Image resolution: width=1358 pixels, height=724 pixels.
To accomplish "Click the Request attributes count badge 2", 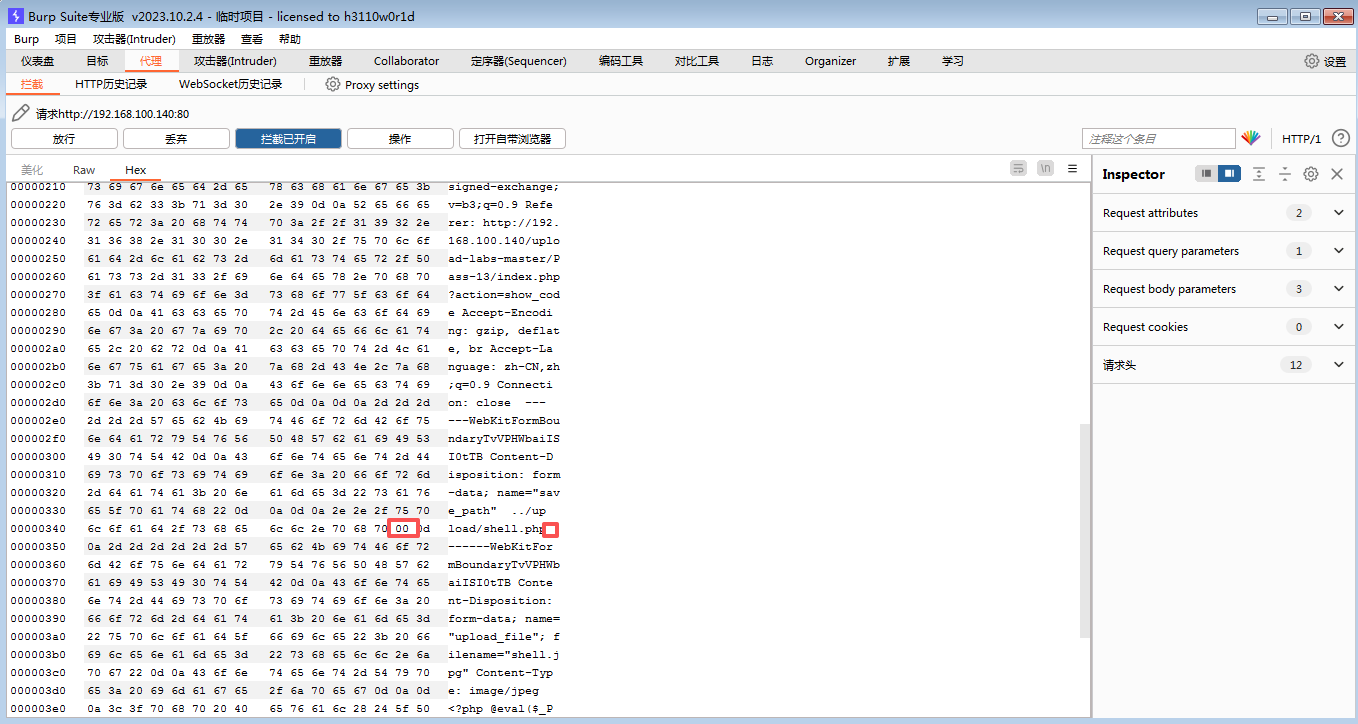I will [1298, 213].
